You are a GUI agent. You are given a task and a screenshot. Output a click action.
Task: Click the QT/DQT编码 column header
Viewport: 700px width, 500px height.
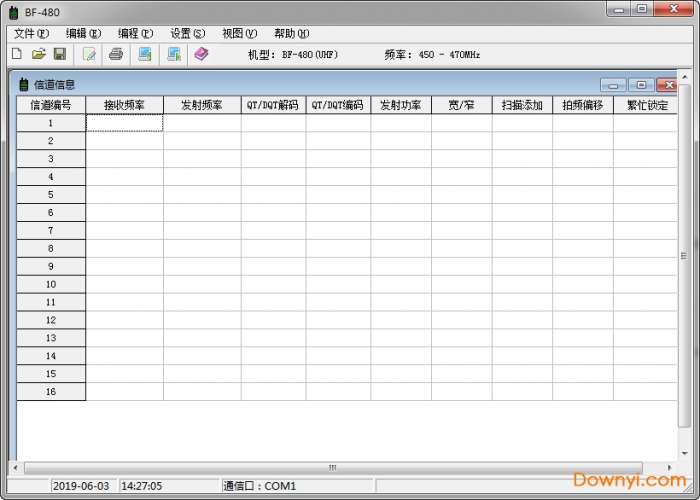point(338,105)
